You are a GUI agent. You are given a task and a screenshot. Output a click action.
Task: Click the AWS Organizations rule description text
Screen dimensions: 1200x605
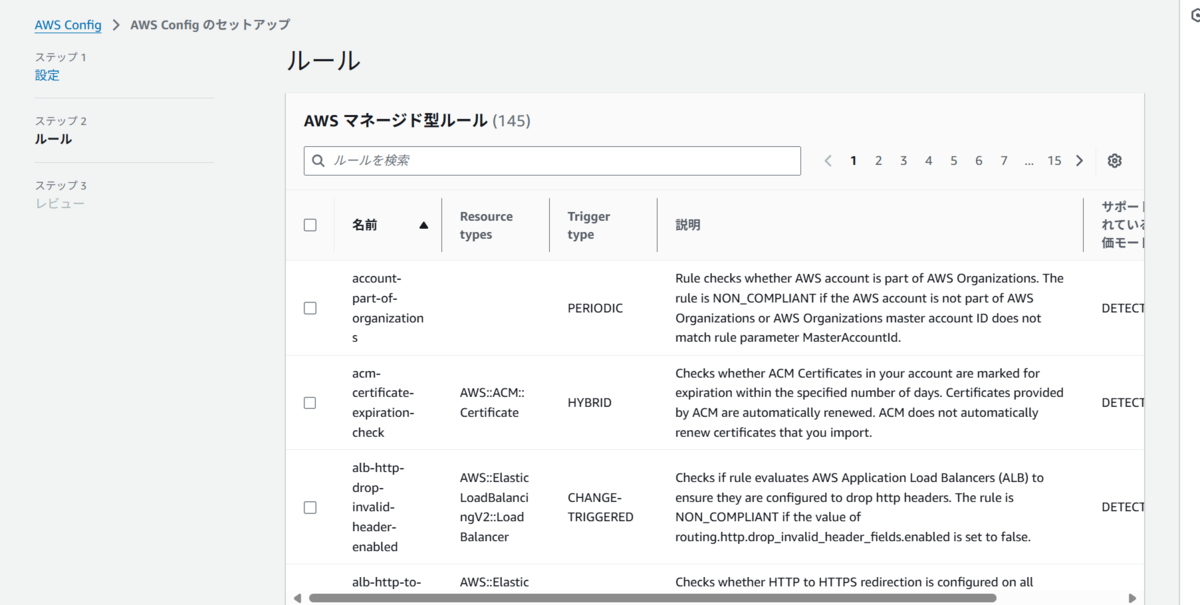coord(870,308)
